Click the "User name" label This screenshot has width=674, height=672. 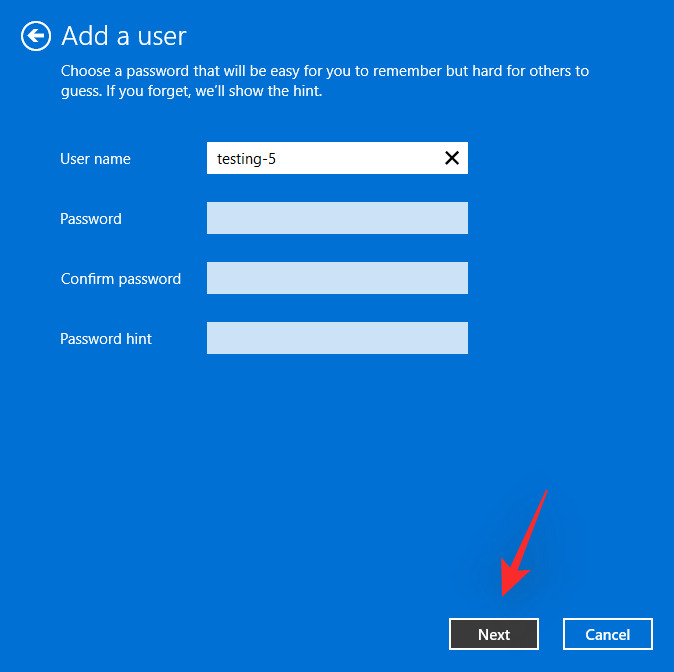coord(95,159)
